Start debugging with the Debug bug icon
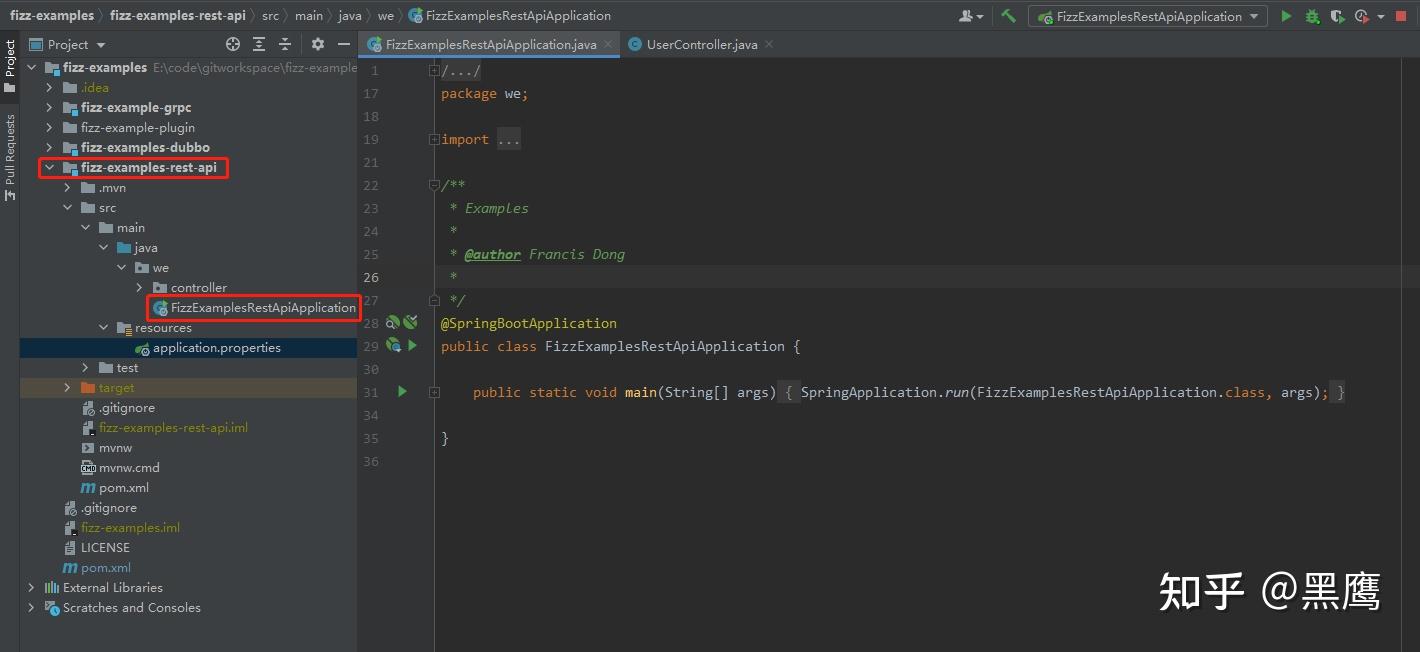1420x652 pixels. [x=1312, y=16]
